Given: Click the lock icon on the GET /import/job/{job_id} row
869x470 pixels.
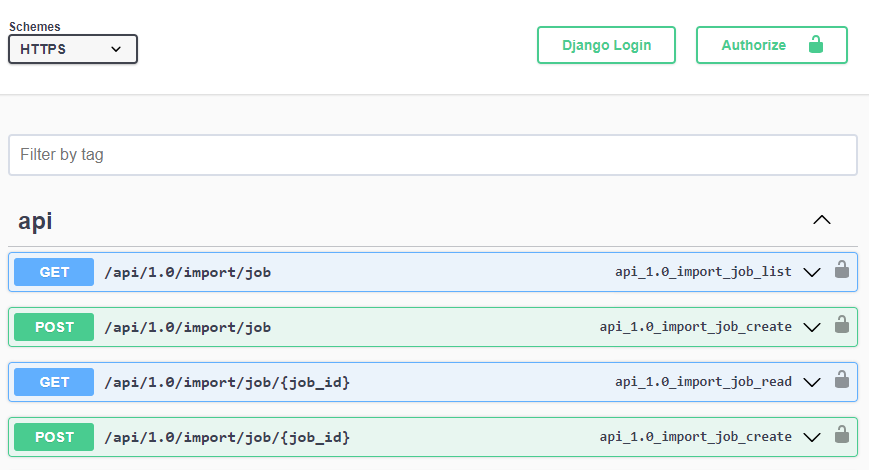Looking at the screenshot, I should 842,380.
